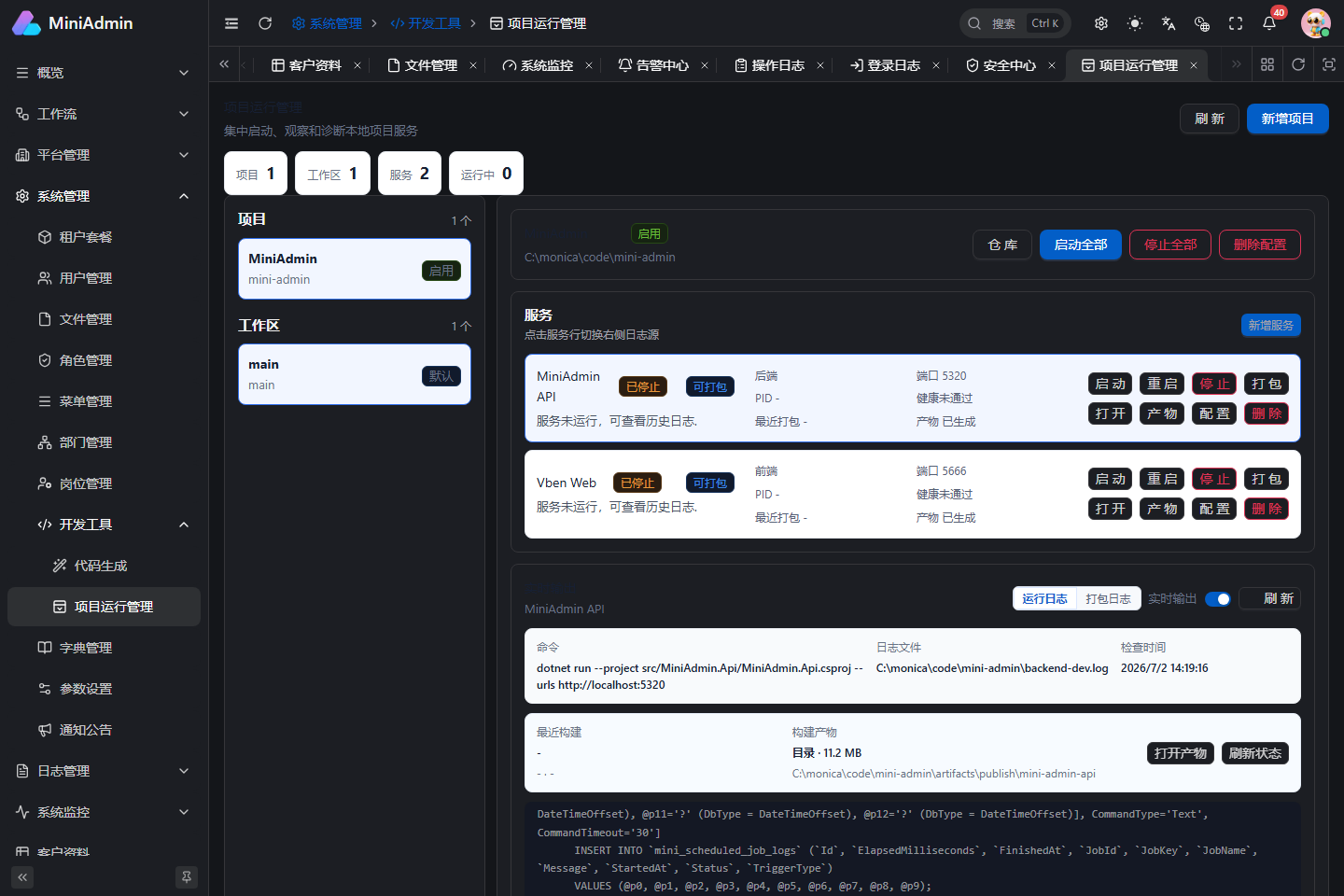Open the settings gear in header

(1101, 23)
